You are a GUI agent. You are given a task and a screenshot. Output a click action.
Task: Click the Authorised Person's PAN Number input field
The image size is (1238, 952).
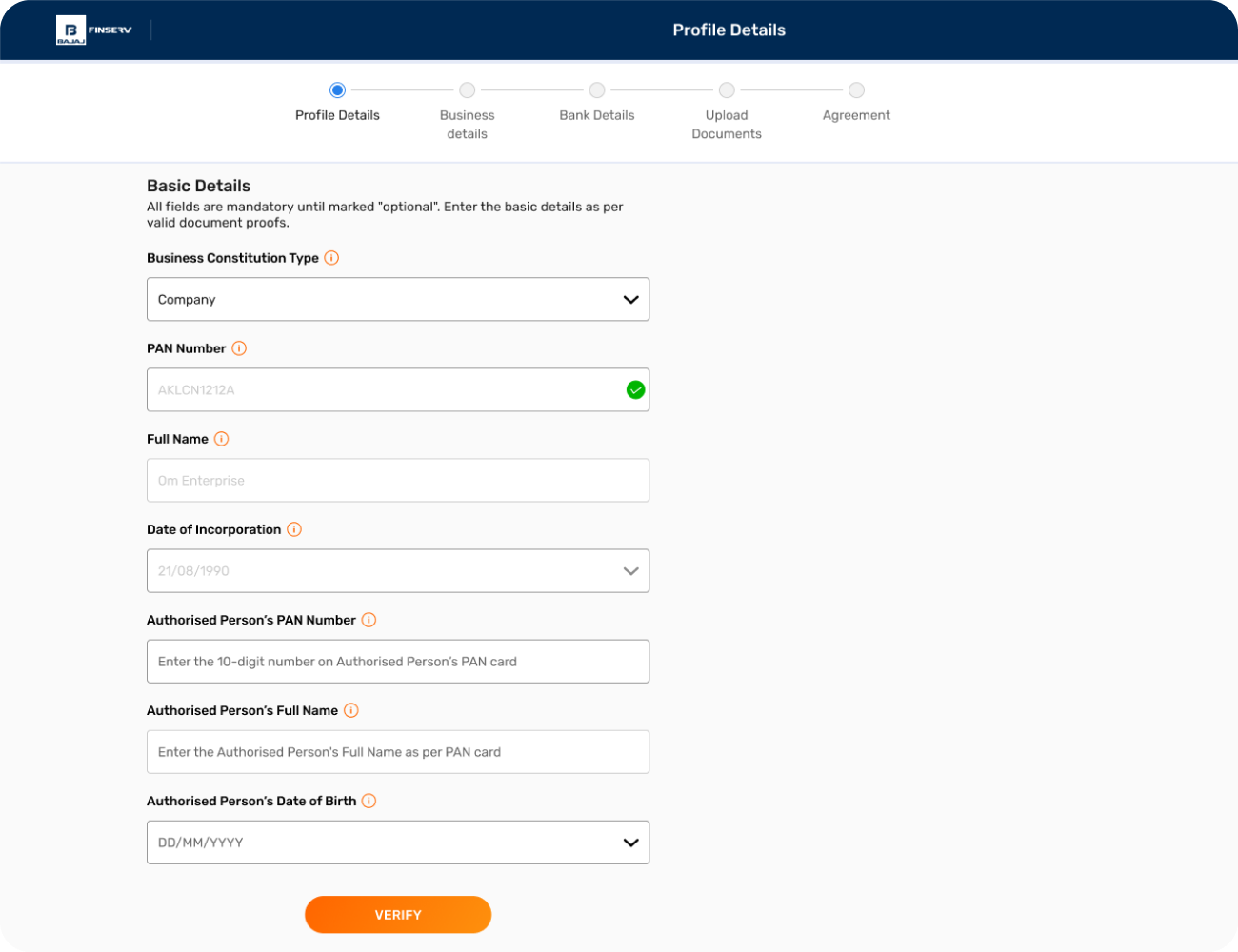(x=398, y=662)
